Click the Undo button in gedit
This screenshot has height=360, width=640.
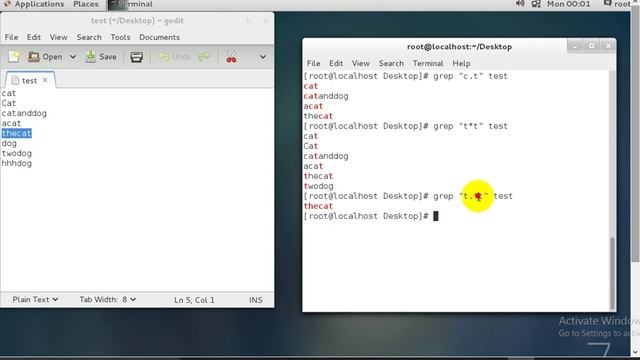tap(175, 57)
